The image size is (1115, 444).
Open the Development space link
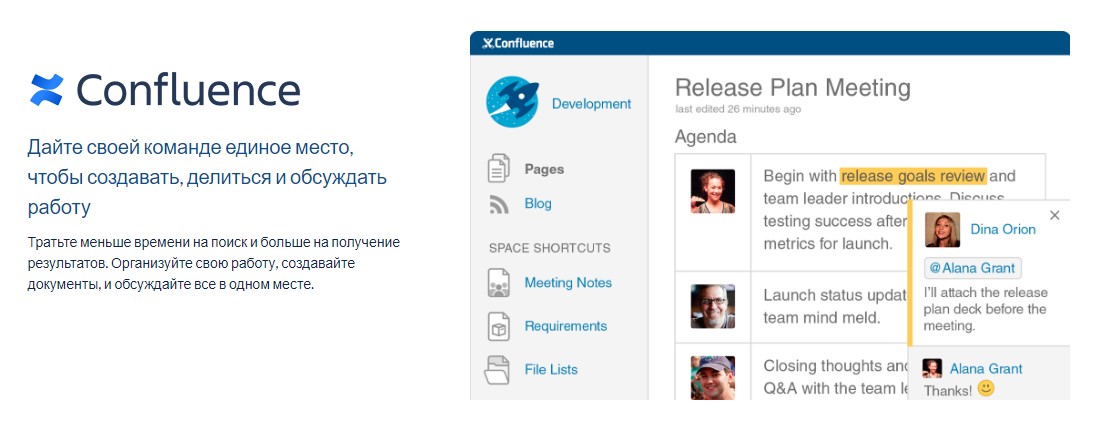point(591,103)
